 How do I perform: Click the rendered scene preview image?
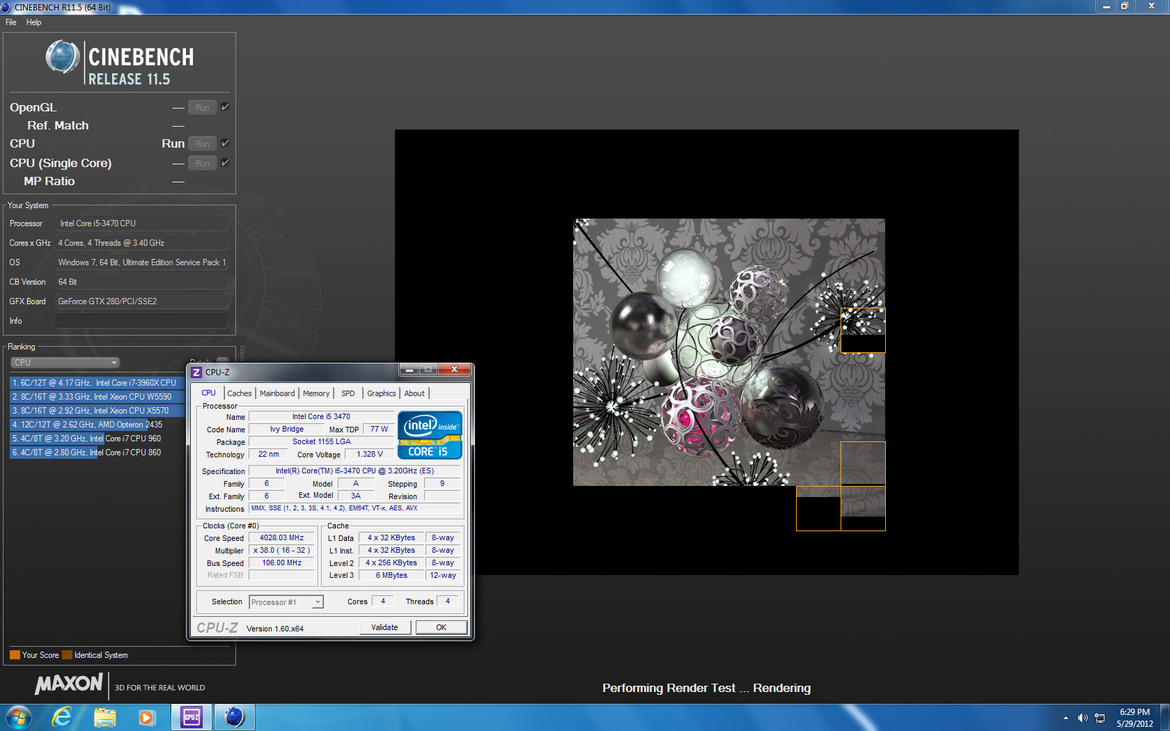point(729,352)
